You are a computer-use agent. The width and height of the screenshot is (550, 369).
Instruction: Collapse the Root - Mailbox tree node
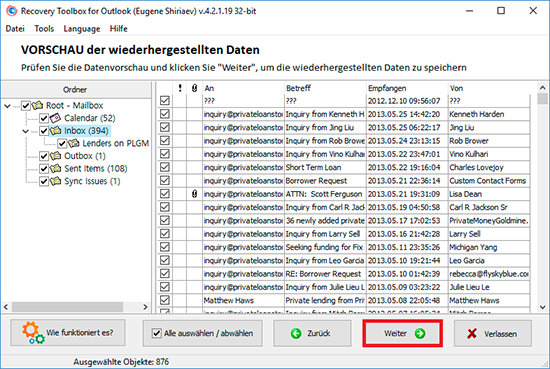[x=7, y=106]
